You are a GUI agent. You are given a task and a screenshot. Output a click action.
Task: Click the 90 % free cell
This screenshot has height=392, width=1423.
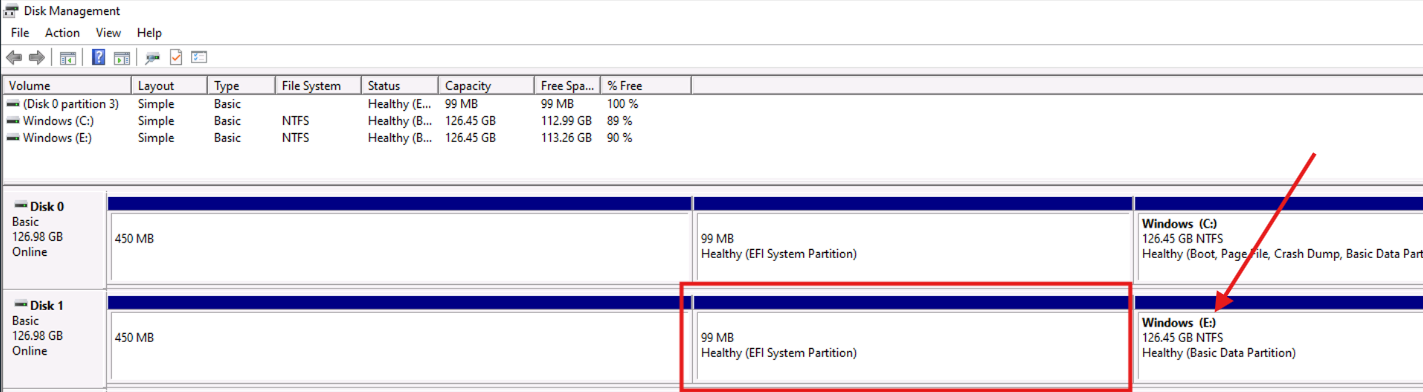click(620, 138)
